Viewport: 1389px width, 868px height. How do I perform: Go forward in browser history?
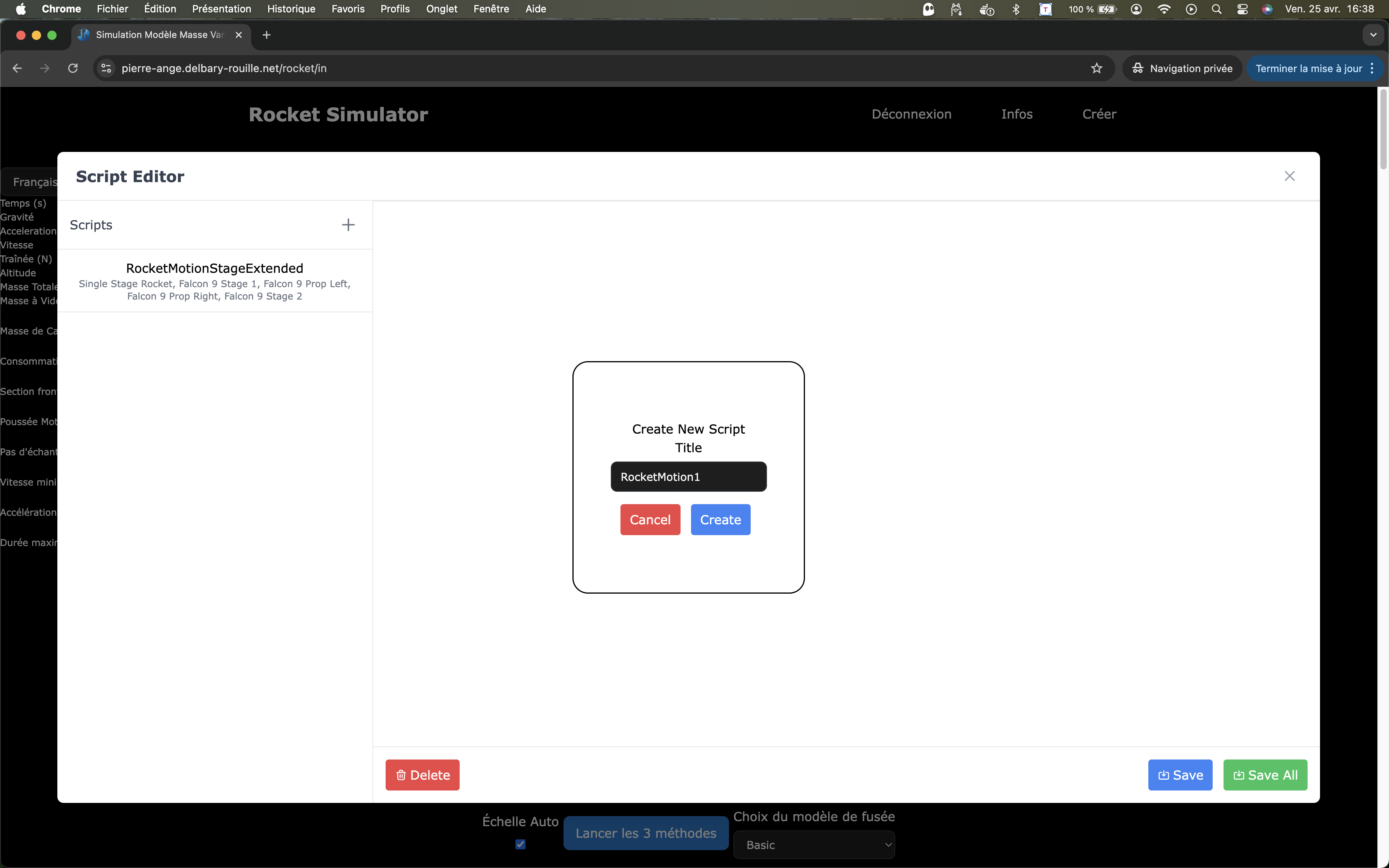pyautogui.click(x=45, y=68)
